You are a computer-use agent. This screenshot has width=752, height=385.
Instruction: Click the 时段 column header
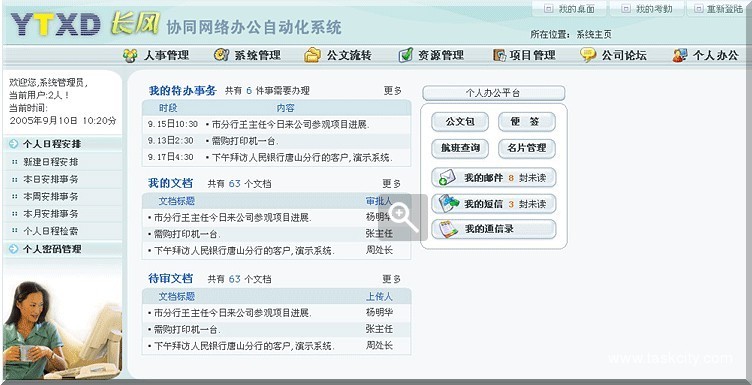(168, 108)
